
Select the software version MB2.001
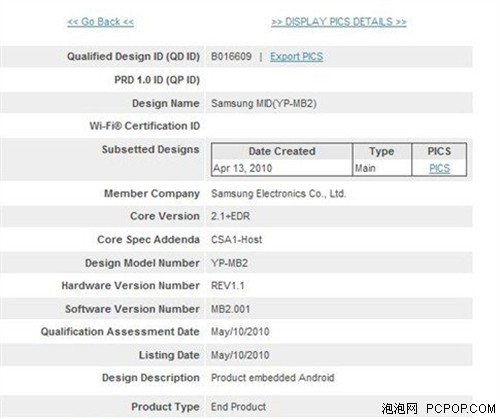pyautogui.click(x=230, y=309)
